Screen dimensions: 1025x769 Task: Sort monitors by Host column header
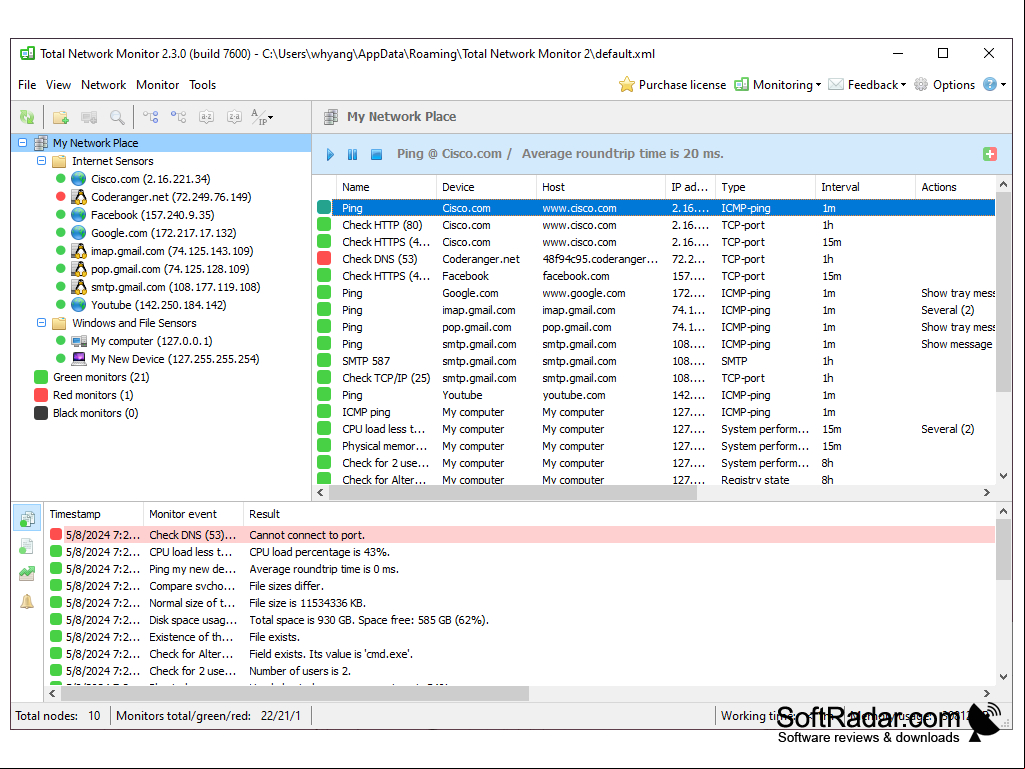click(x=601, y=187)
